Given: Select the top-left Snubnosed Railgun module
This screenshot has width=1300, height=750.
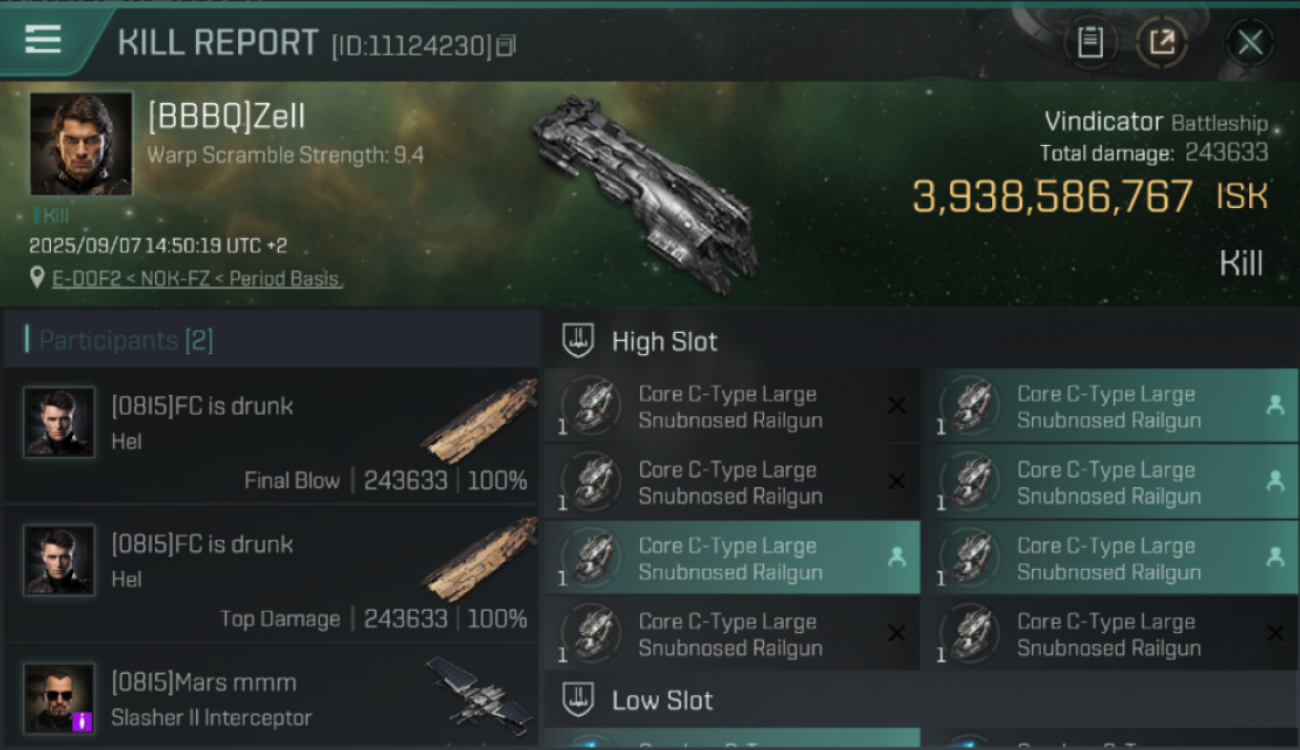Looking at the screenshot, I should coord(731,407).
